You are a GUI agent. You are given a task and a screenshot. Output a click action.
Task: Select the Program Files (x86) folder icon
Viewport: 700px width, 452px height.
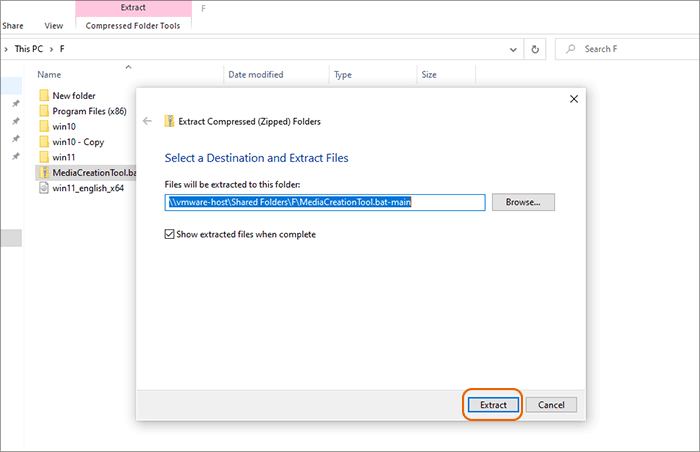tap(43, 111)
